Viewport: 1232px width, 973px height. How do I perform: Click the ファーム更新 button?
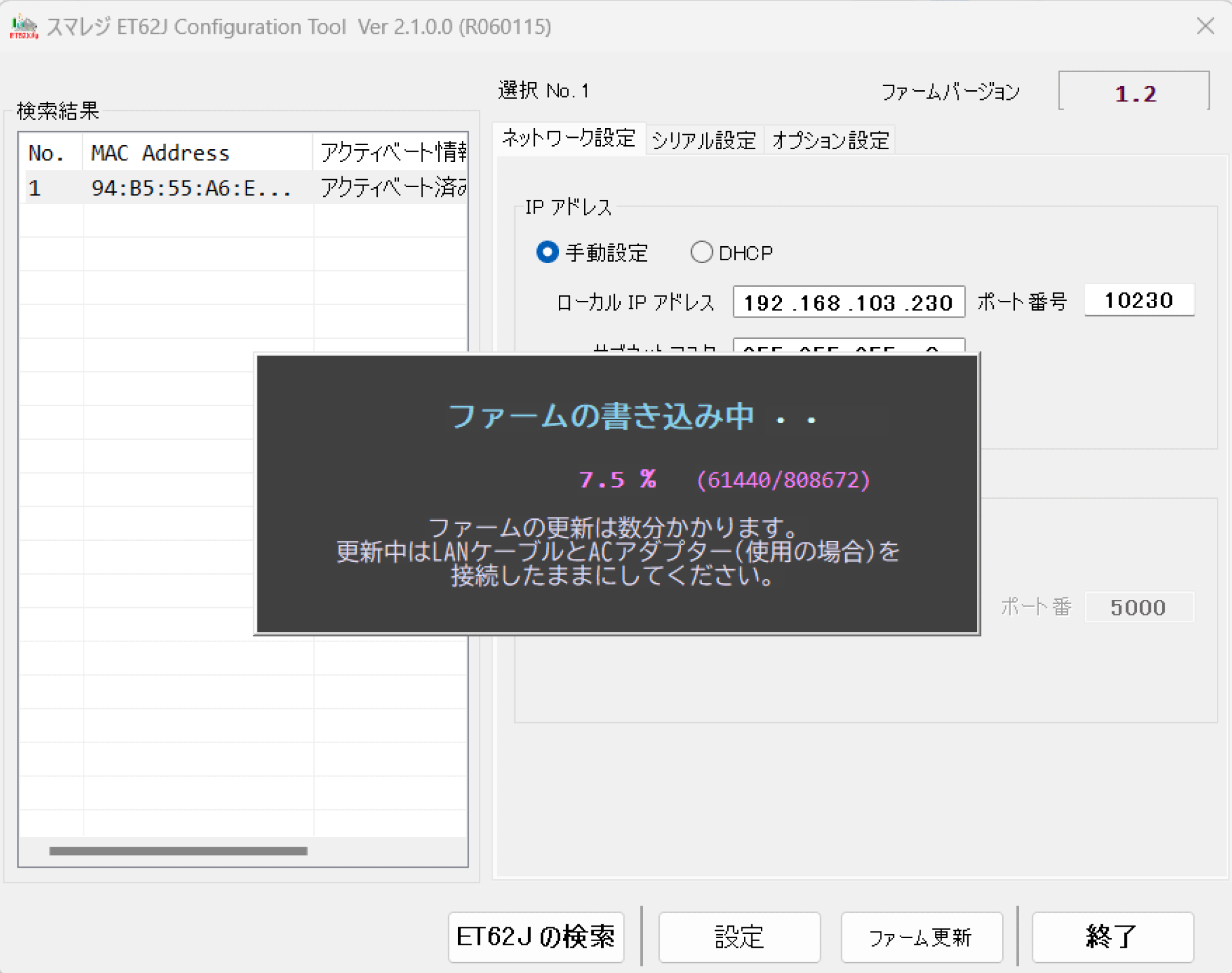point(921,937)
